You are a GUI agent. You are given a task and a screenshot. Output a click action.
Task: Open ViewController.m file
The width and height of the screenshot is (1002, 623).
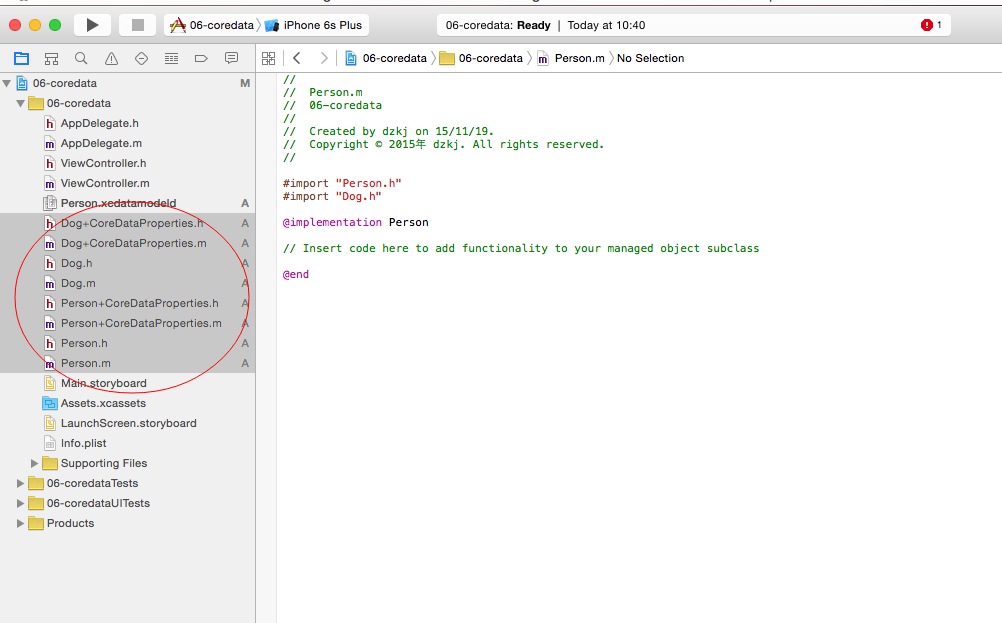tap(105, 183)
